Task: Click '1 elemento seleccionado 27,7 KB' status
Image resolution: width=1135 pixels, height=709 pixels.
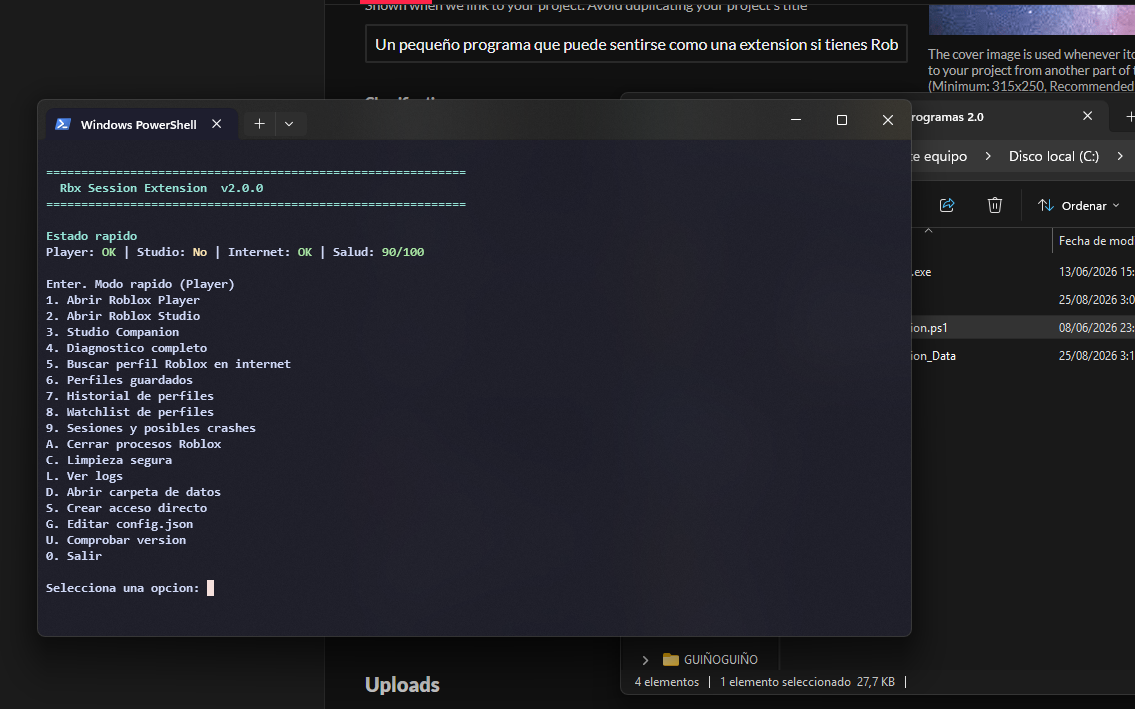Action: [x=807, y=682]
